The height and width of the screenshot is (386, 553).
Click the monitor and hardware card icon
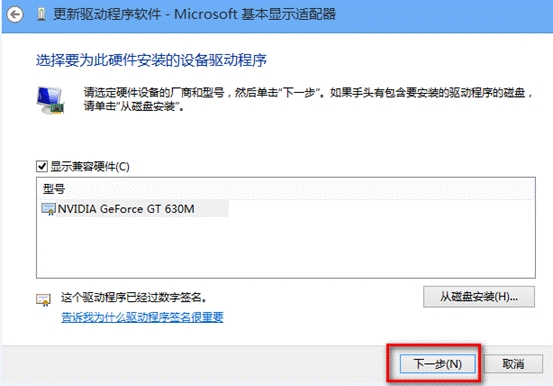[x=50, y=100]
